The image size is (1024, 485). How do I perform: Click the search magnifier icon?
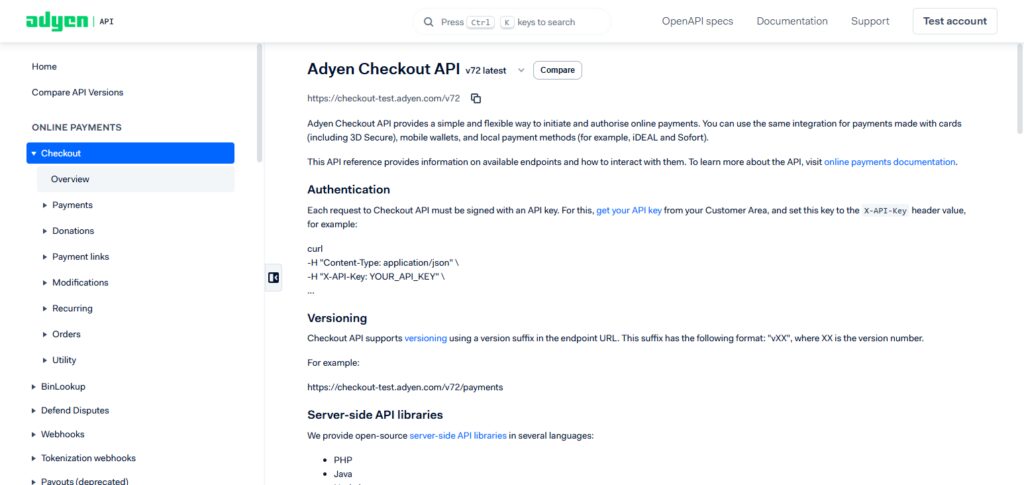tap(428, 22)
